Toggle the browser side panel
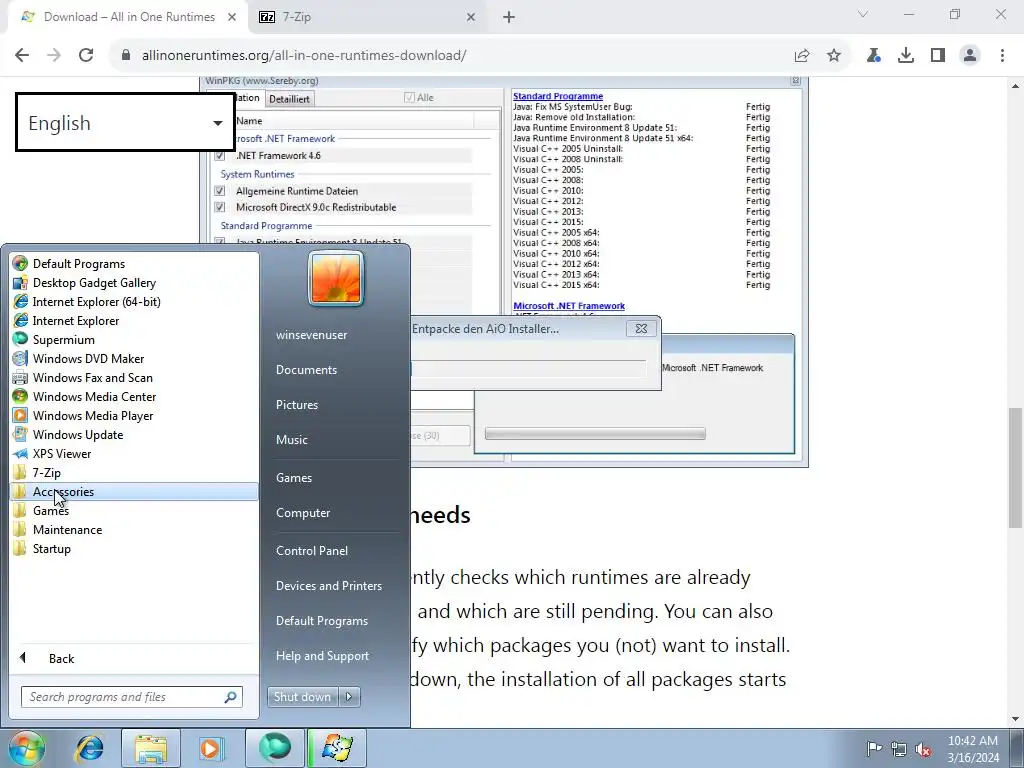This screenshot has width=1024, height=768. pyautogui.click(x=938, y=56)
